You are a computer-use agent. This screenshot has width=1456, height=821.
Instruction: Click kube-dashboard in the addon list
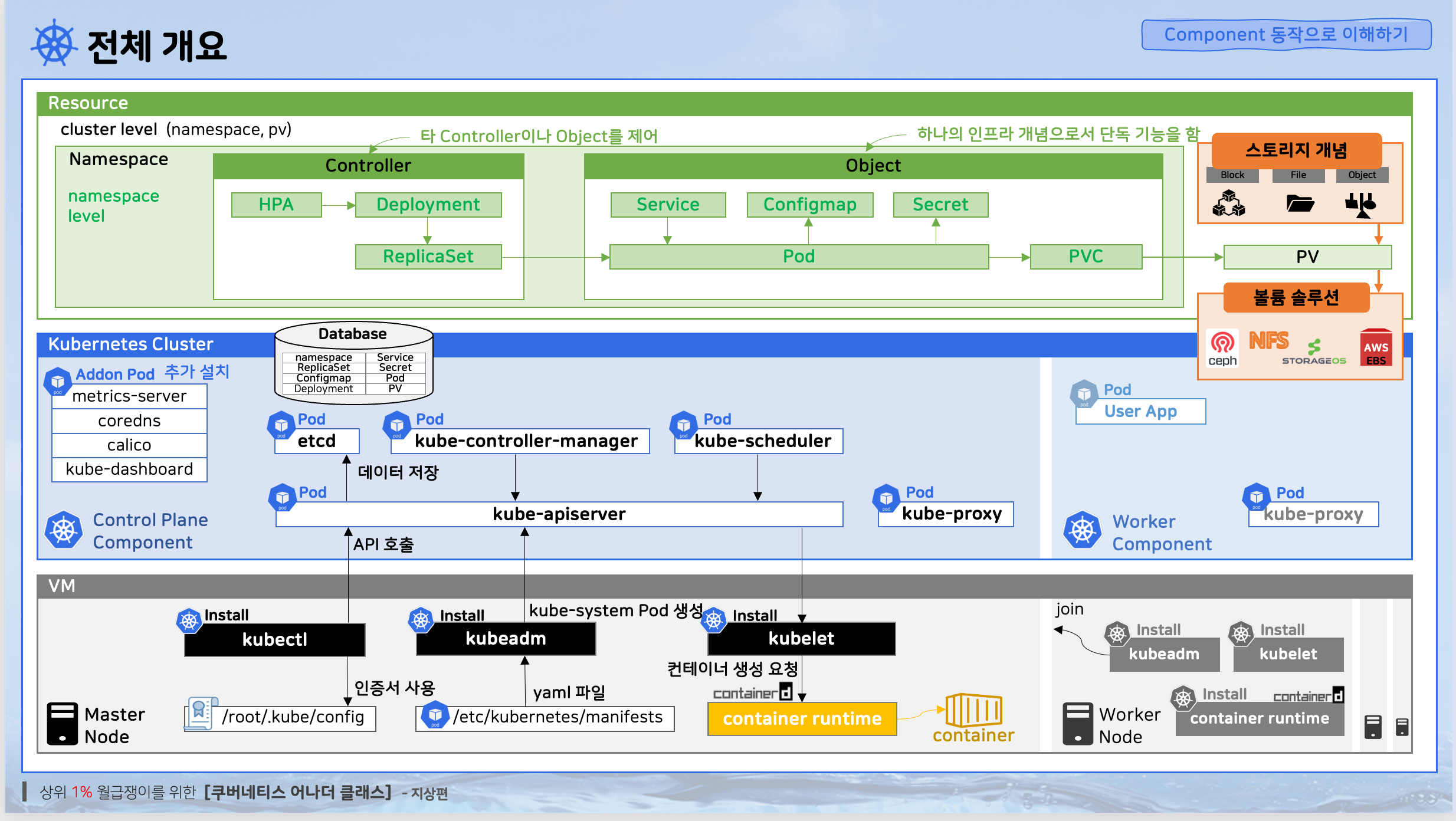[129, 469]
